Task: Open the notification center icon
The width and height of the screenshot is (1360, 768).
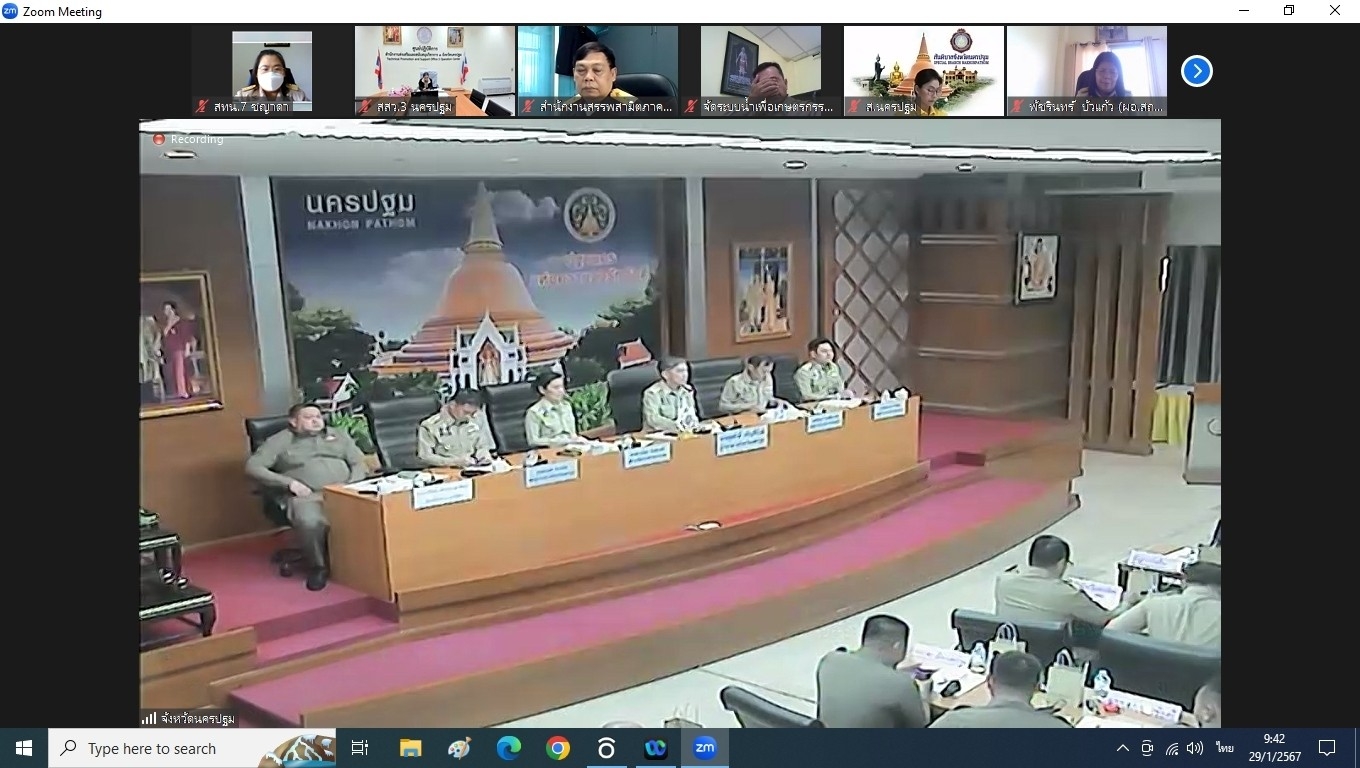Action: pyautogui.click(x=1327, y=748)
